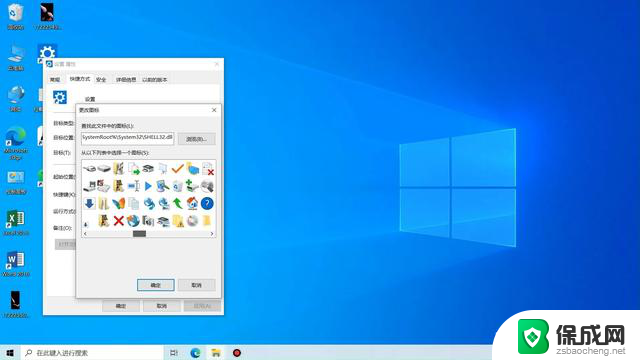Choose the plain red X icon
The image size is (640, 360).
click(119, 221)
